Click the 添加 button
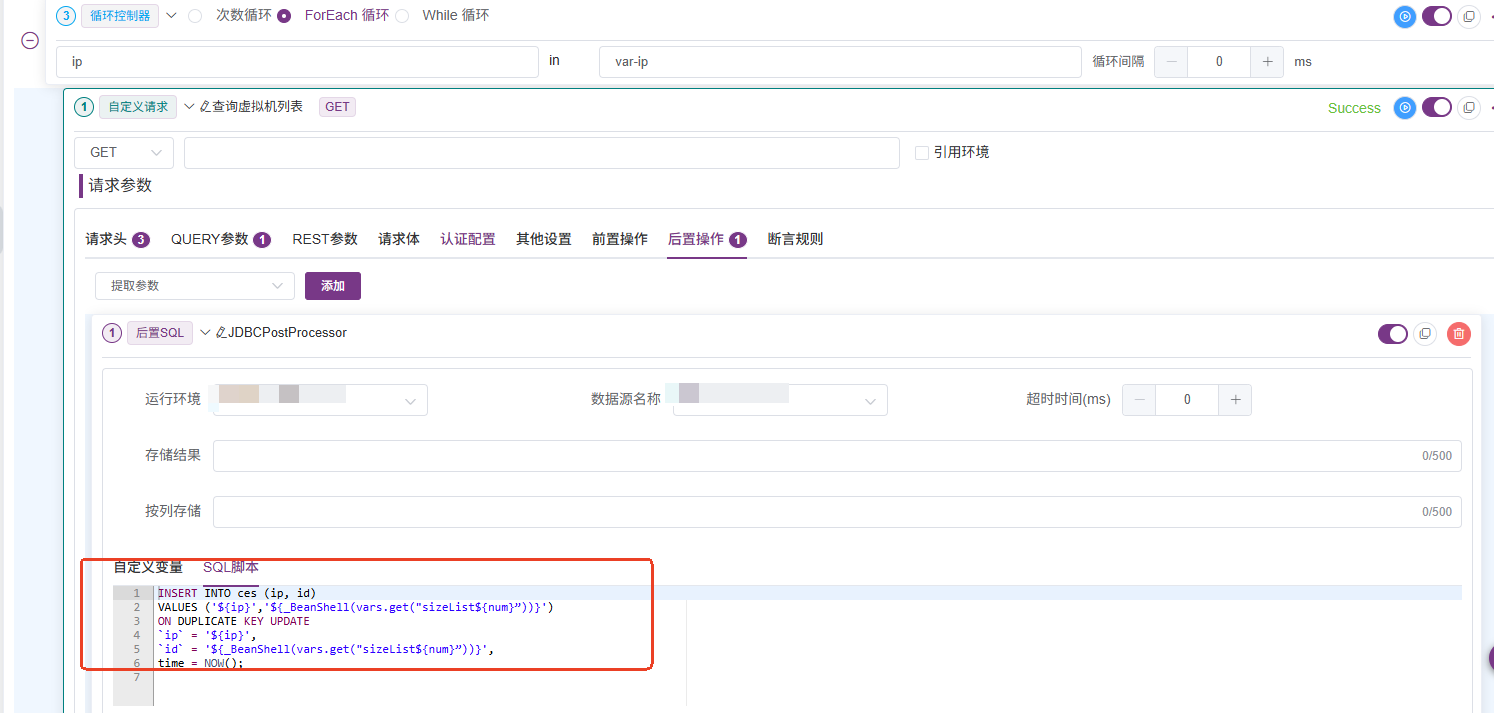Image resolution: width=1494 pixels, height=713 pixels. pyautogui.click(x=333, y=286)
